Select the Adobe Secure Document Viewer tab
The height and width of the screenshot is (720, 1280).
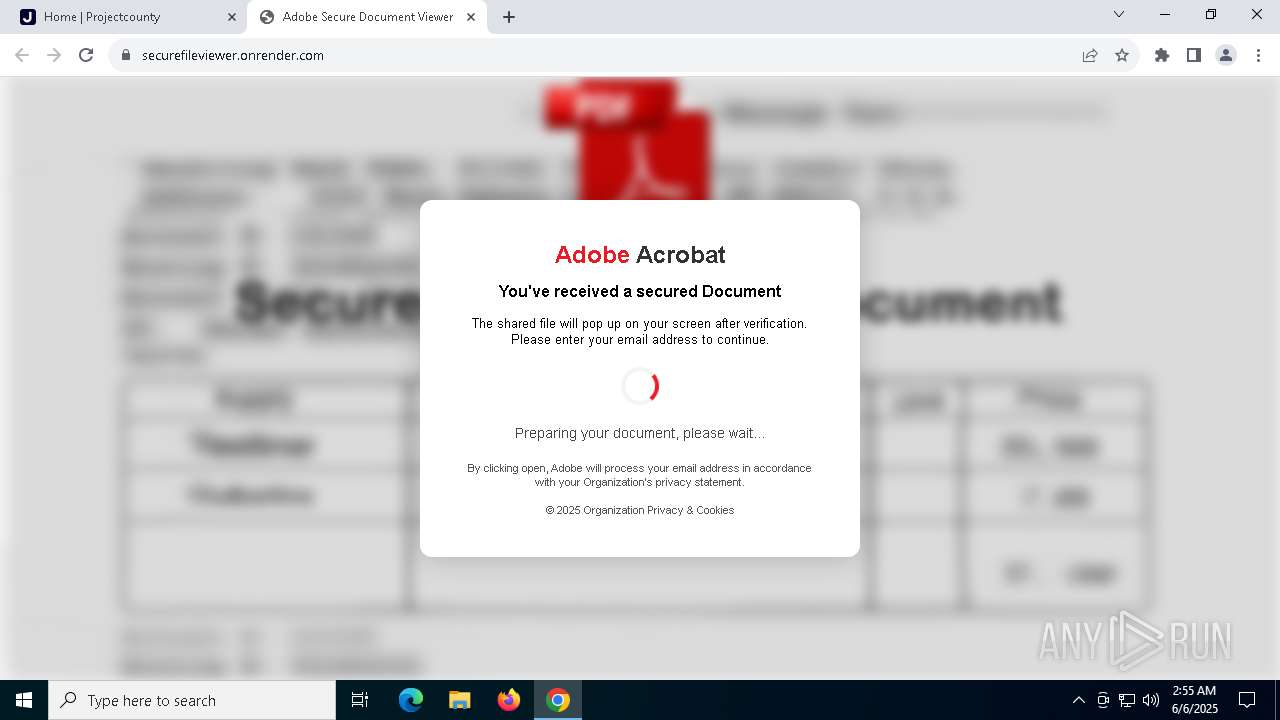[367, 17]
